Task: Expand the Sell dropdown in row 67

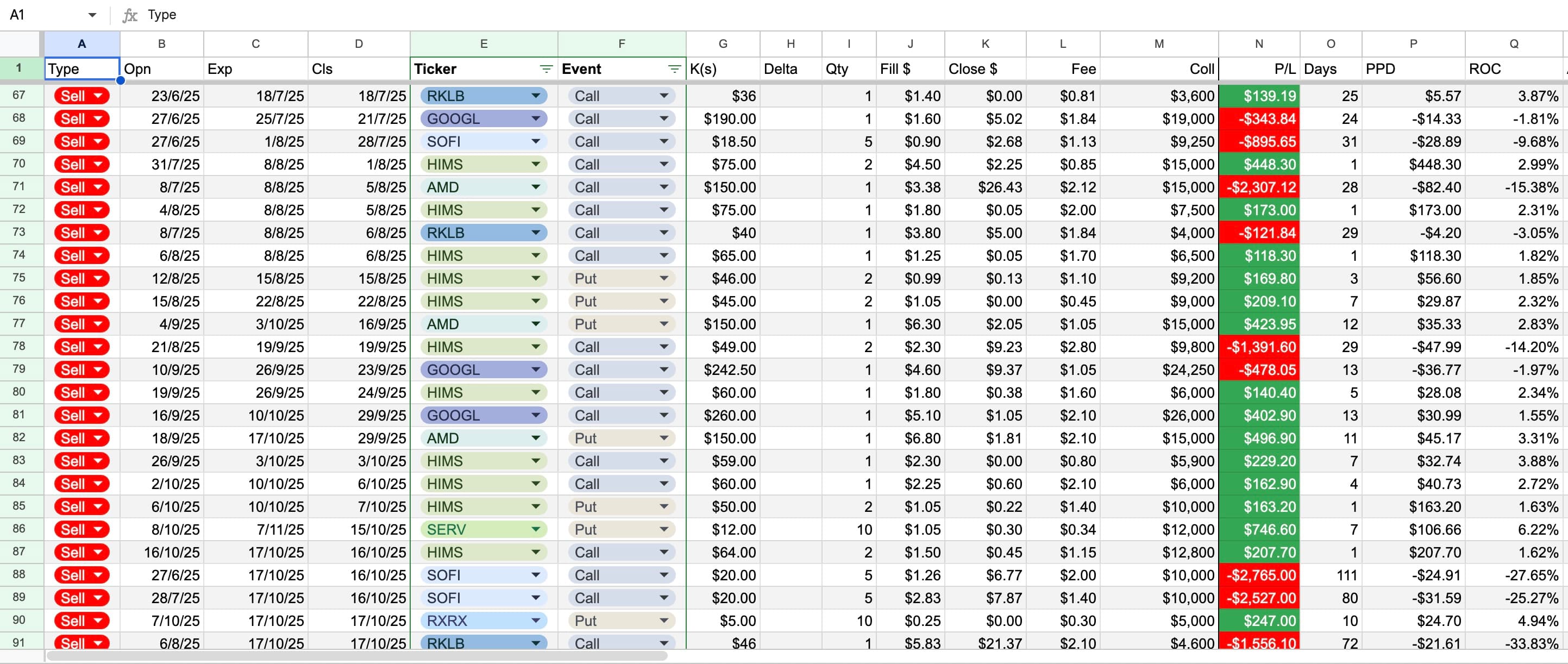Action: click(98, 96)
